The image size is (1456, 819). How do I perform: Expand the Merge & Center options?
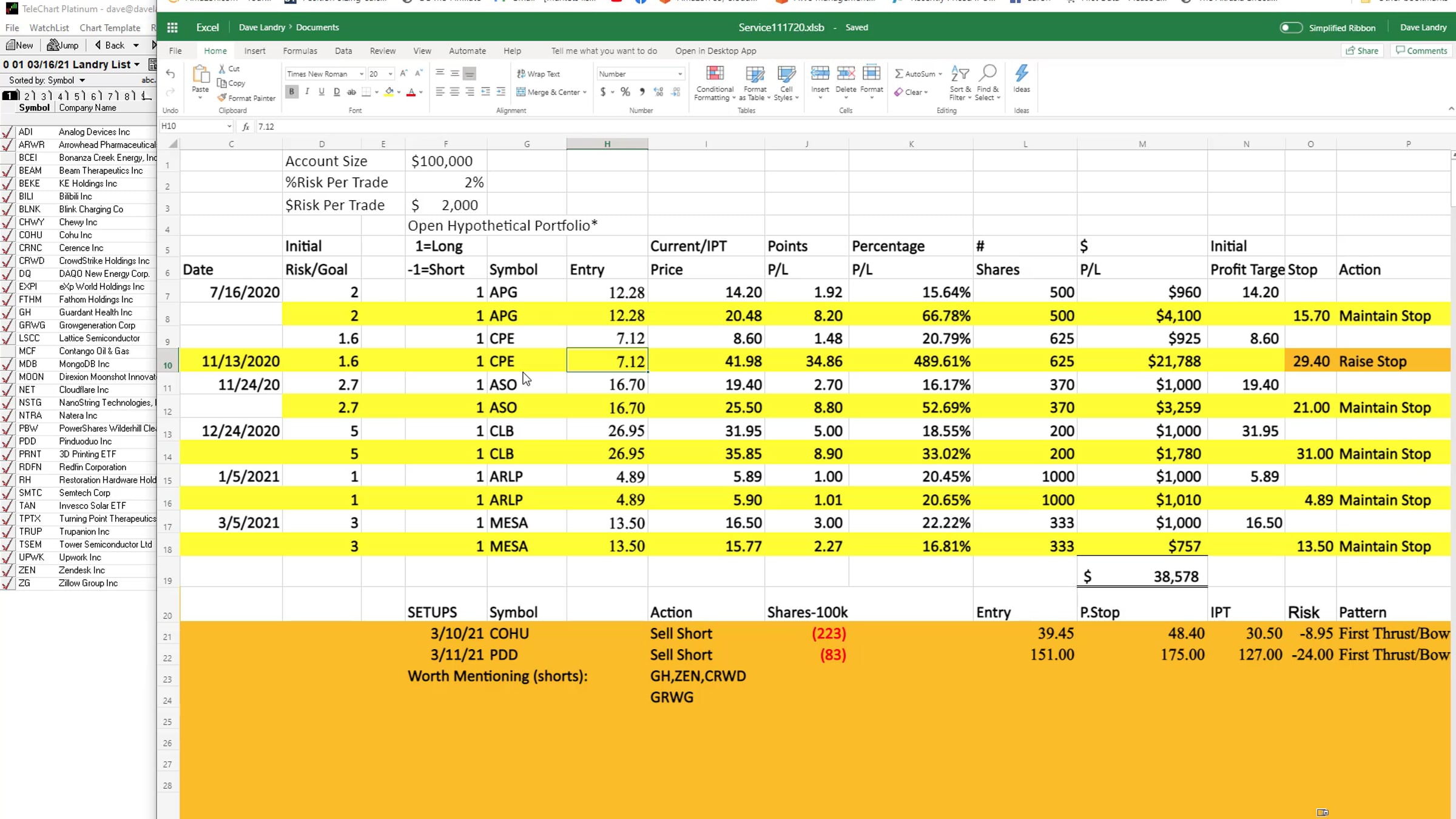tap(584, 92)
